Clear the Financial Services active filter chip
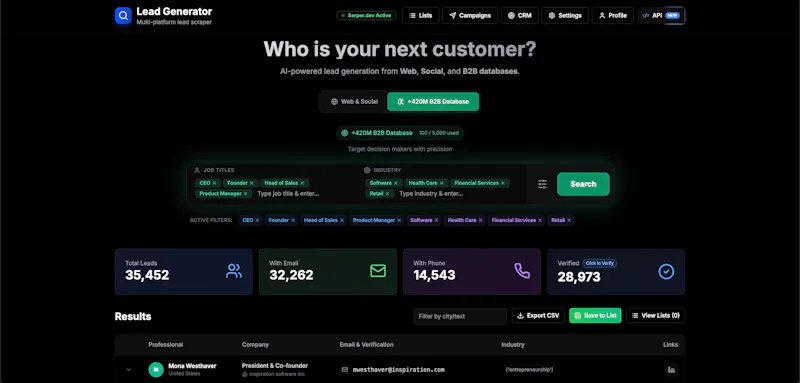The height and width of the screenshot is (383, 800). tap(540, 220)
